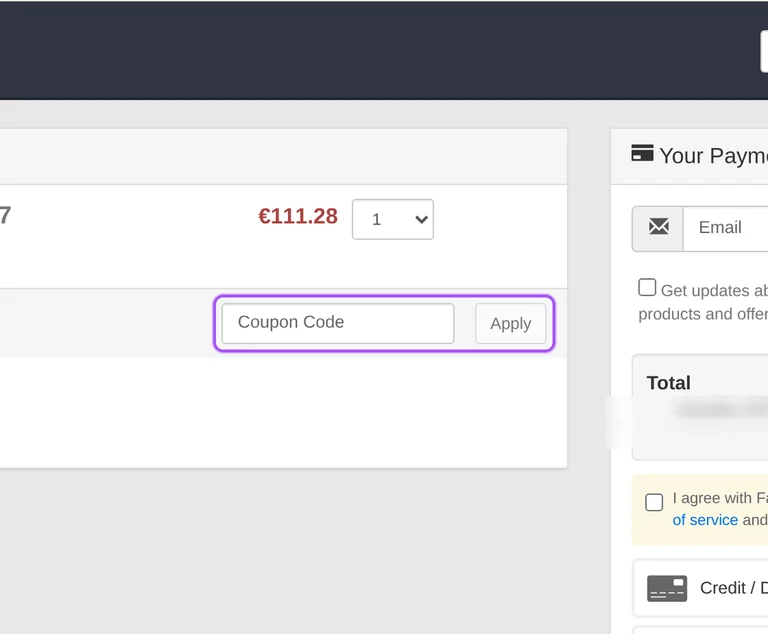Click into the Email address field

pos(725,229)
